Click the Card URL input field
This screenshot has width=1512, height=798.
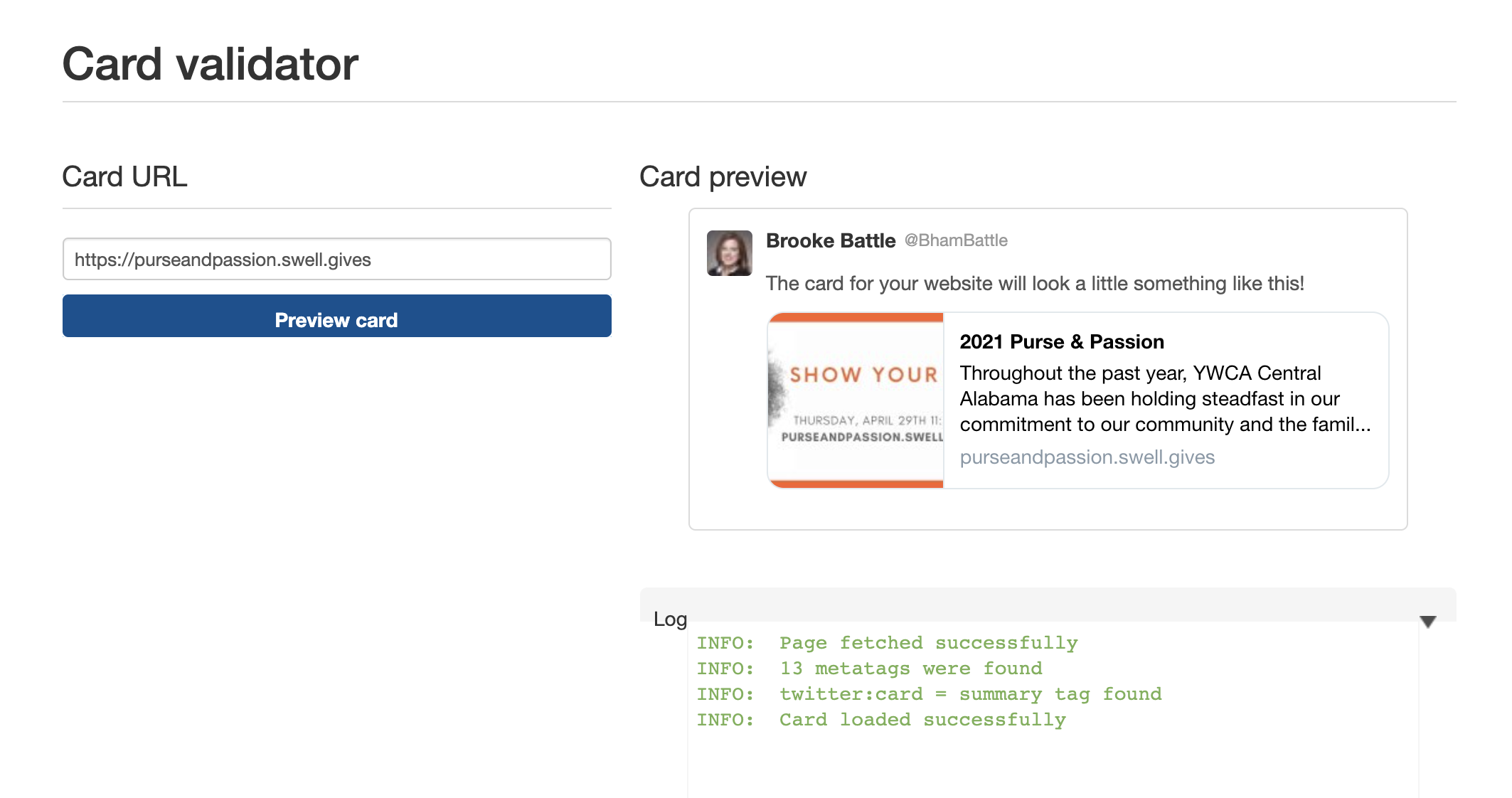click(x=336, y=260)
